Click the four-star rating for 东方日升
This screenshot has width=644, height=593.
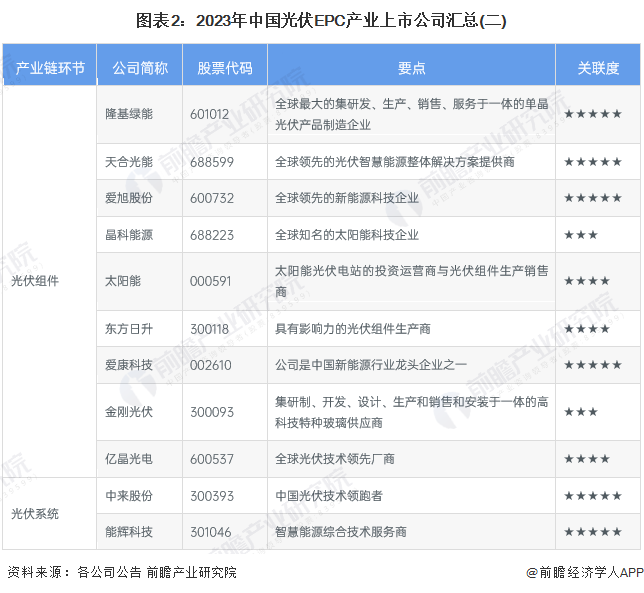point(587,329)
